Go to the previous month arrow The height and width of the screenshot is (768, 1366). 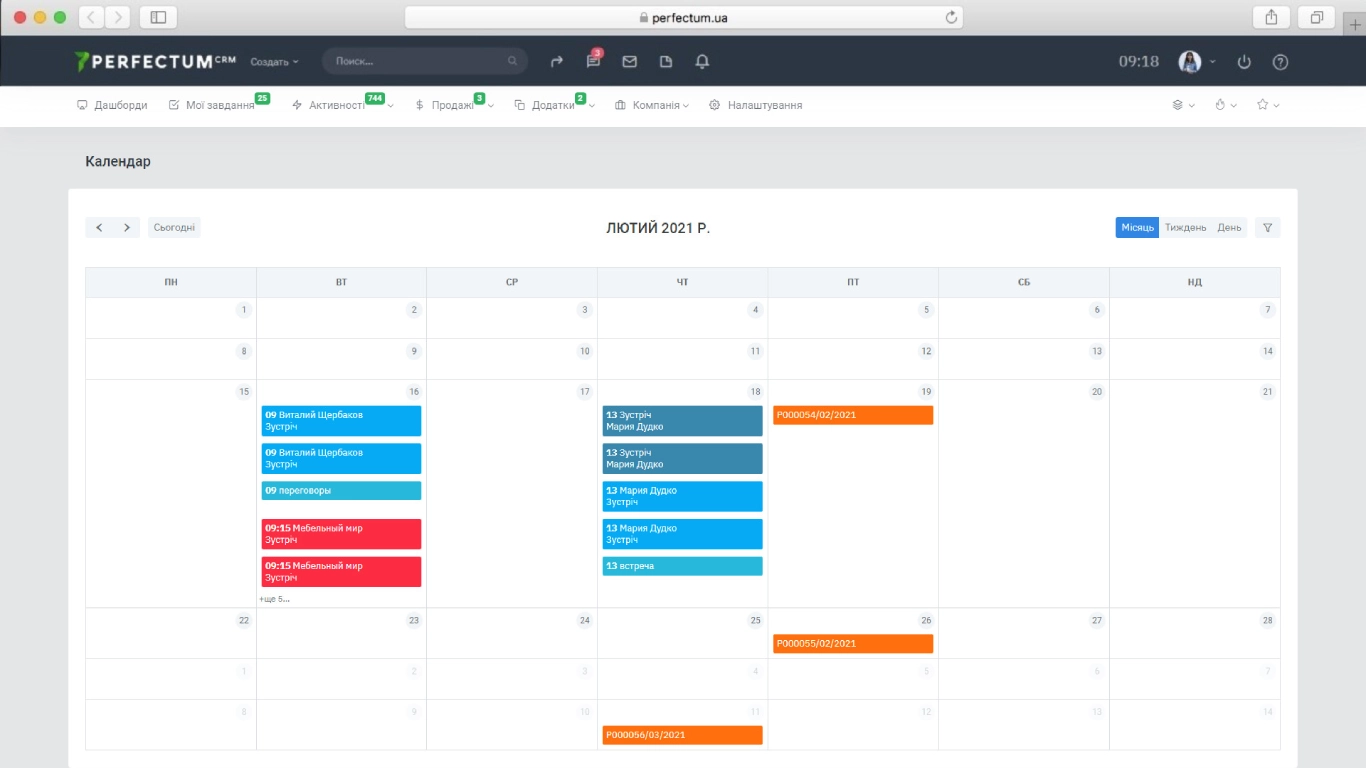[x=99, y=228]
